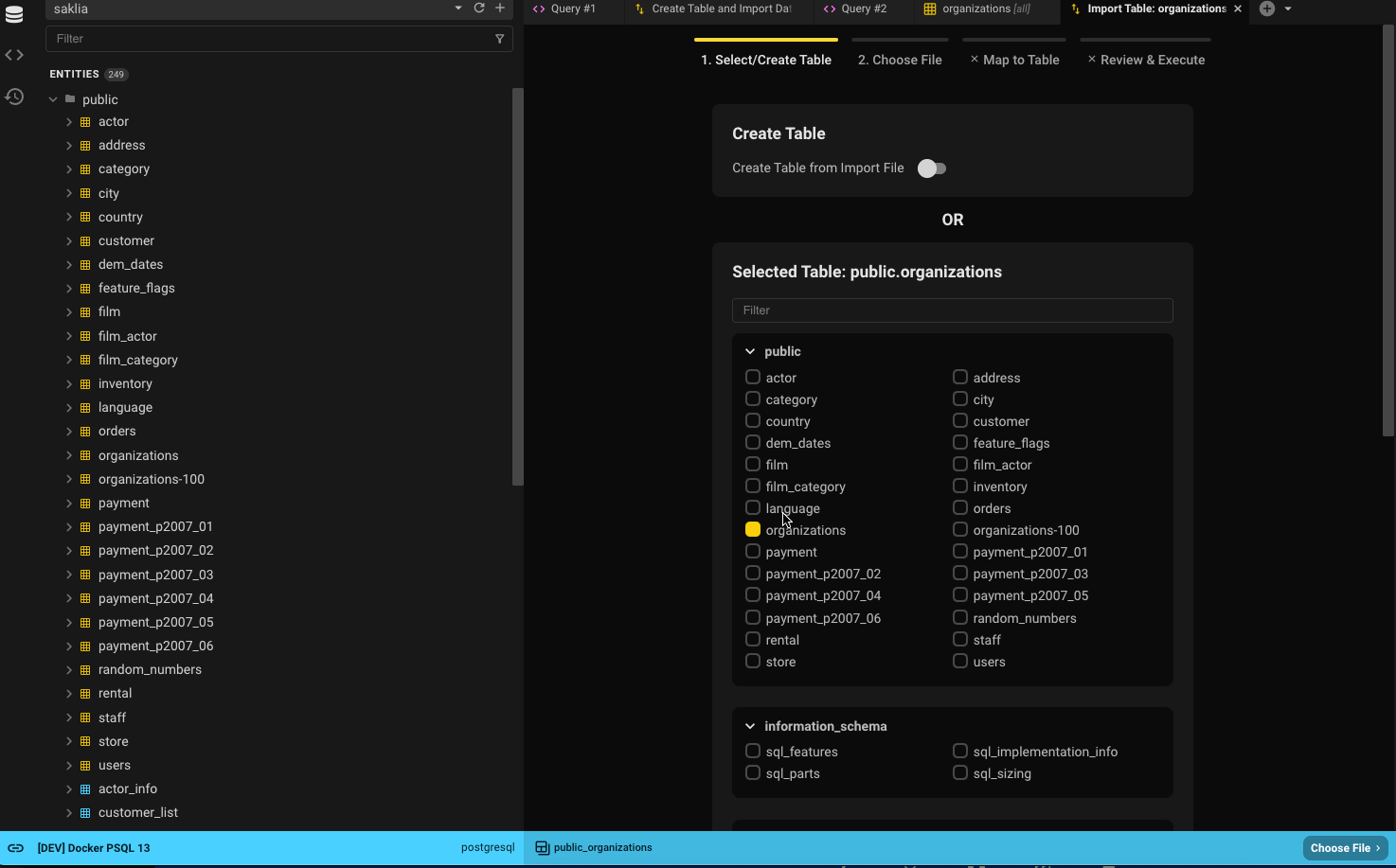Expand the film_category tree node
Image resolution: width=1396 pixels, height=868 pixels.
click(x=69, y=361)
